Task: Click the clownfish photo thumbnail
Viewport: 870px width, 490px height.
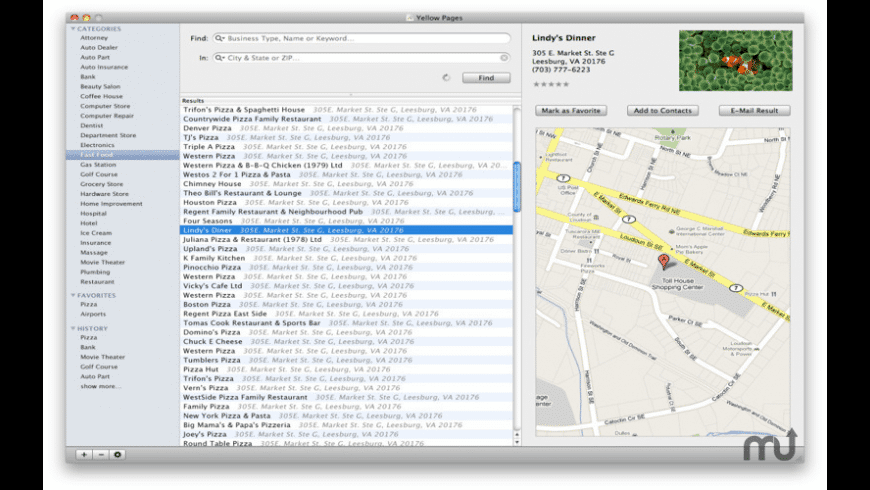Action: [x=735, y=60]
